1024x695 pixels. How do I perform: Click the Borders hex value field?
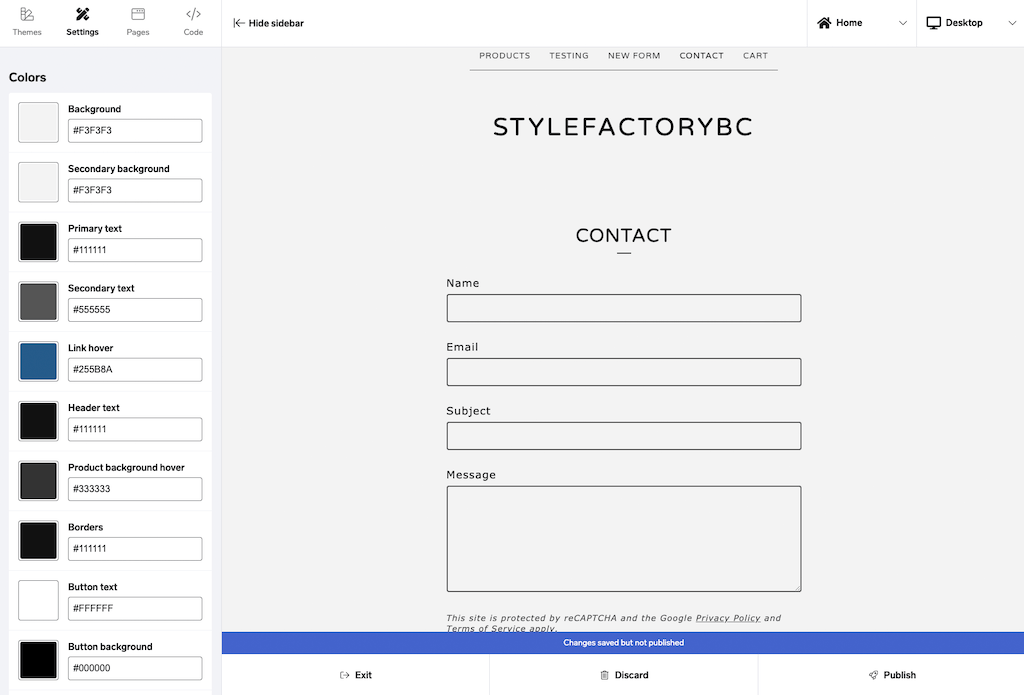tap(135, 549)
